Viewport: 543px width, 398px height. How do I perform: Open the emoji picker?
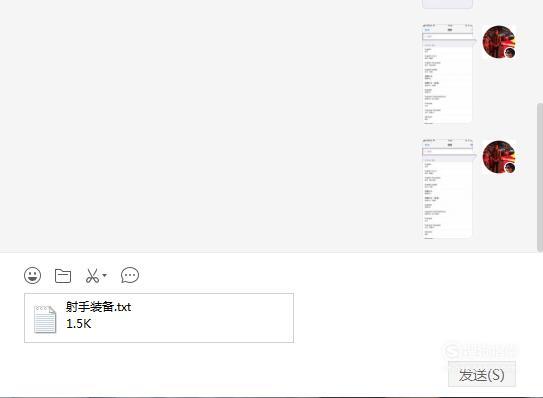point(33,275)
